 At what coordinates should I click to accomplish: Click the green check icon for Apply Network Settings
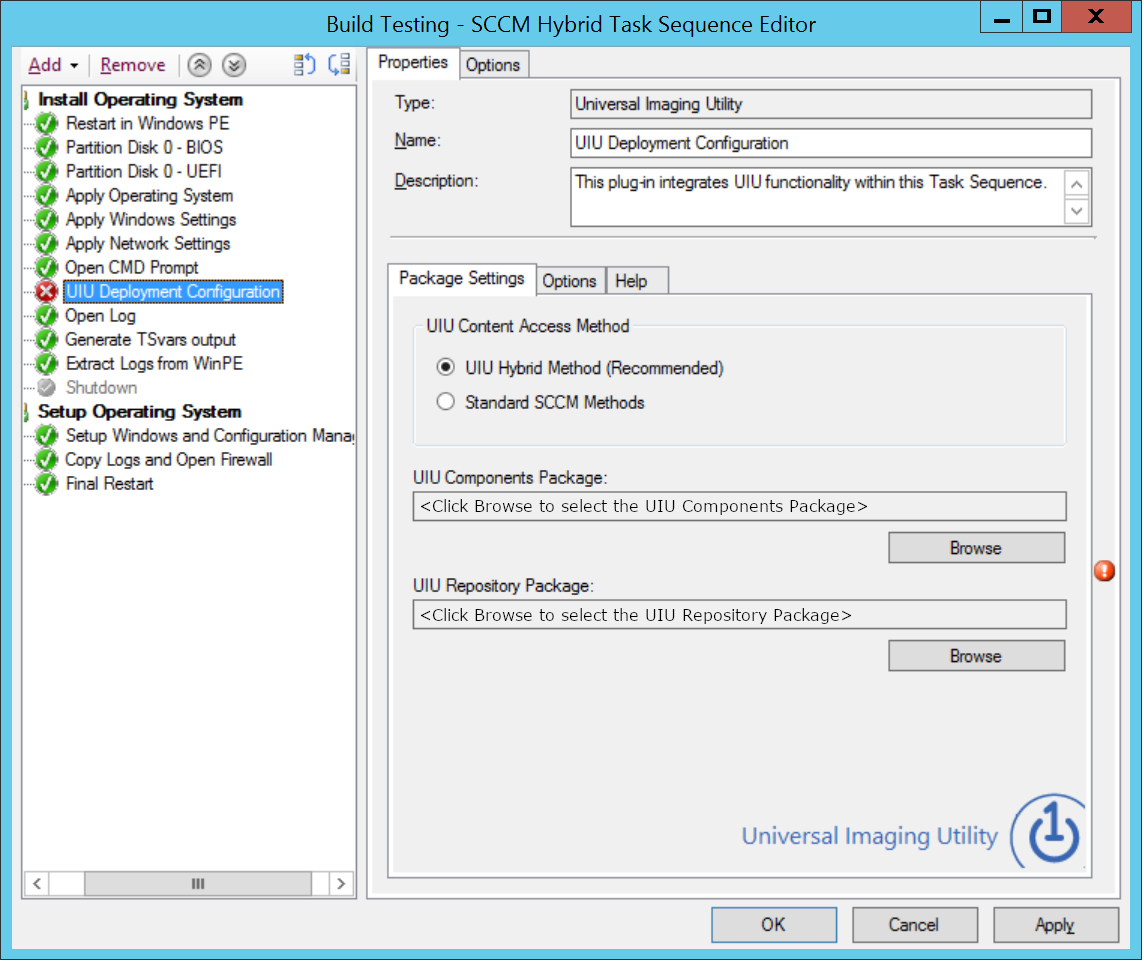coord(47,244)
